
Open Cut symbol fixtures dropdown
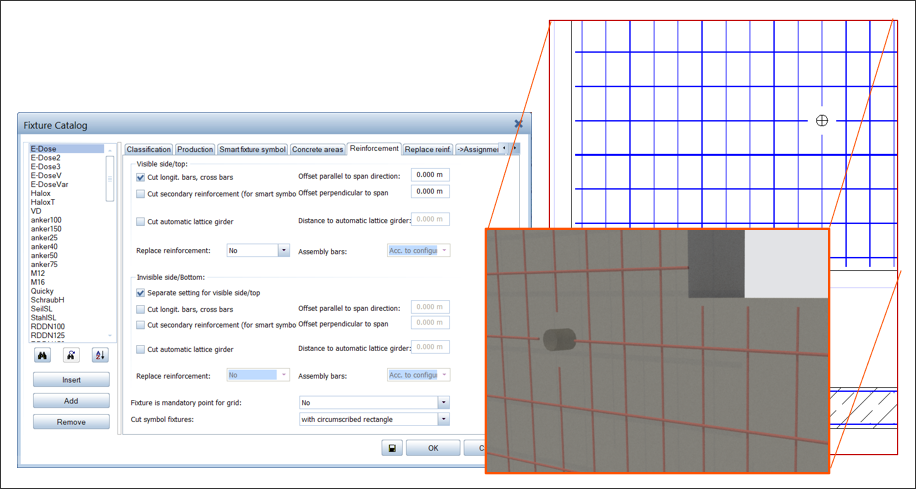[x=442, y=420]
